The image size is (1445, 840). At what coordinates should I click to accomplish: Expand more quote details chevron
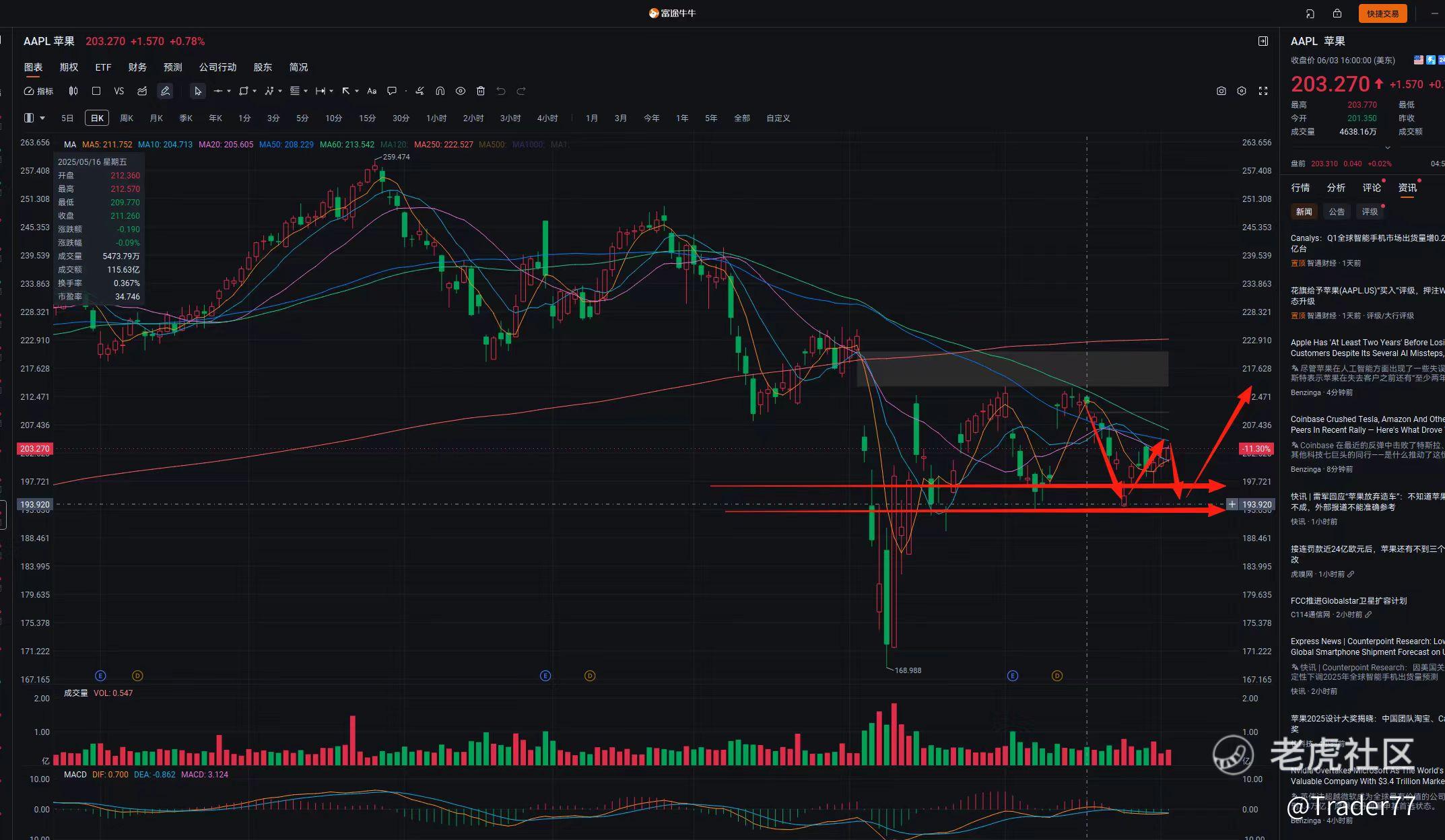click(x=1387, y=147)
